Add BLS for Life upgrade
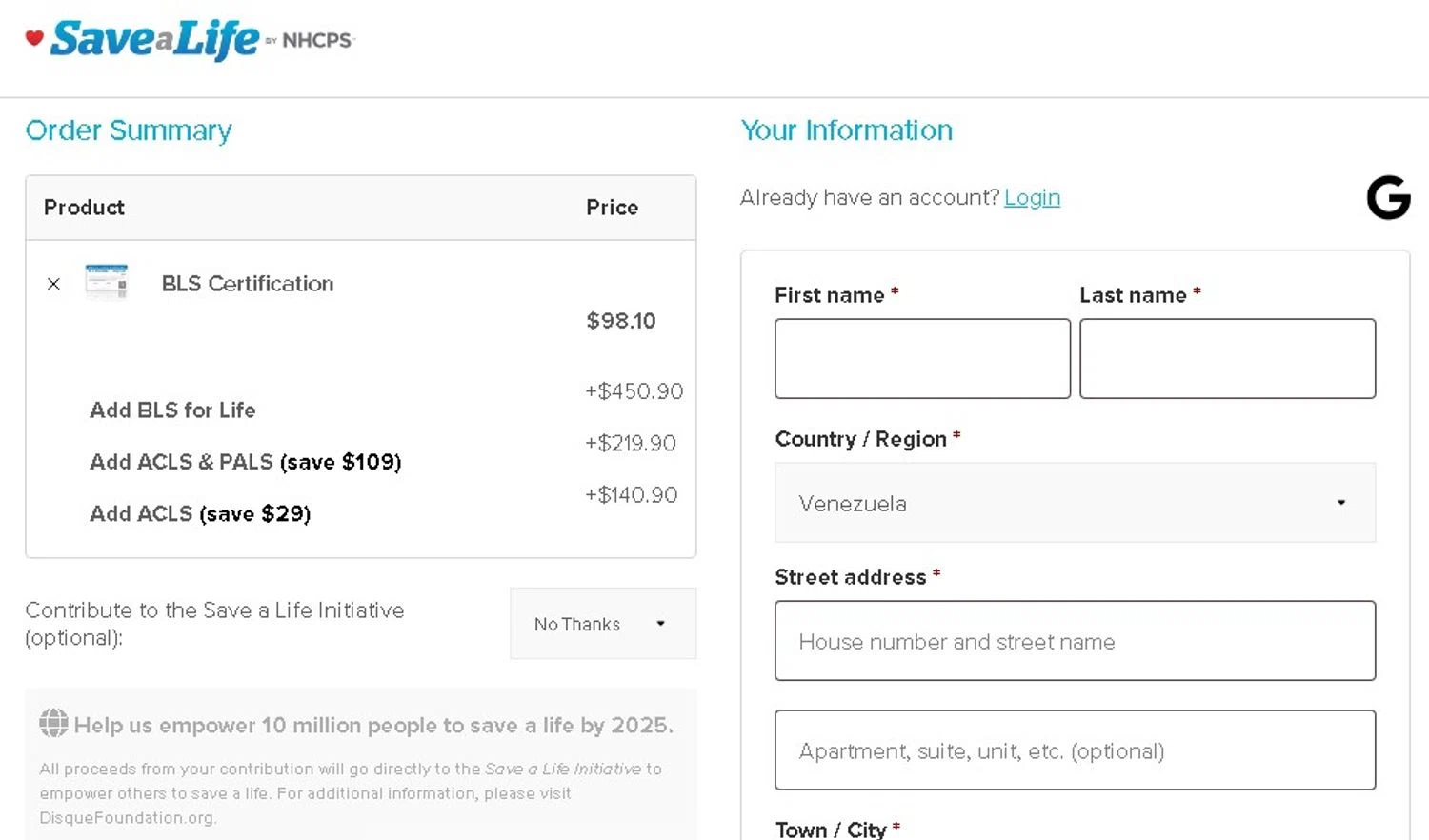This screenshot has width=1429, height=840. (x=172, y=410)
